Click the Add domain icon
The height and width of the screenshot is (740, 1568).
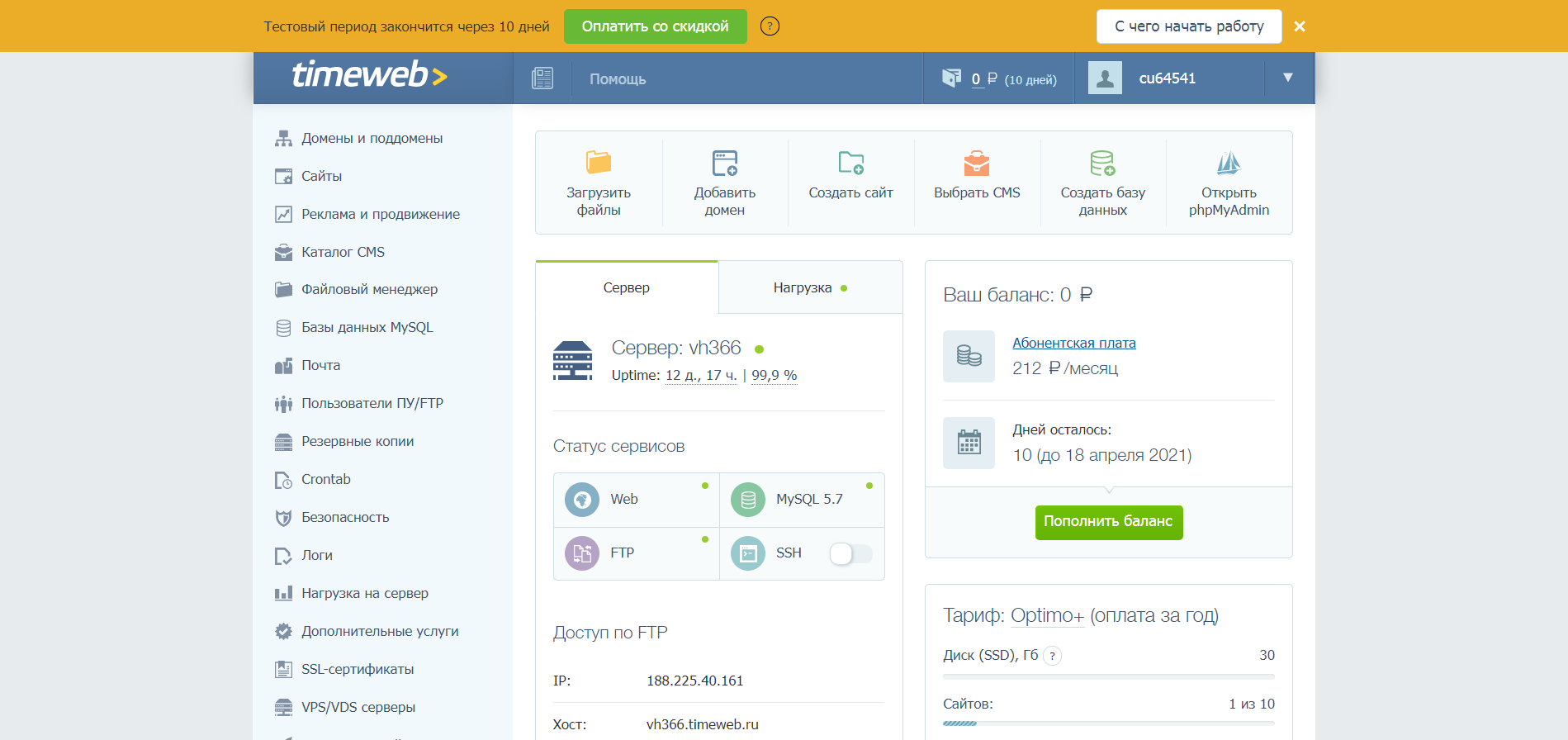pos(724,163)
